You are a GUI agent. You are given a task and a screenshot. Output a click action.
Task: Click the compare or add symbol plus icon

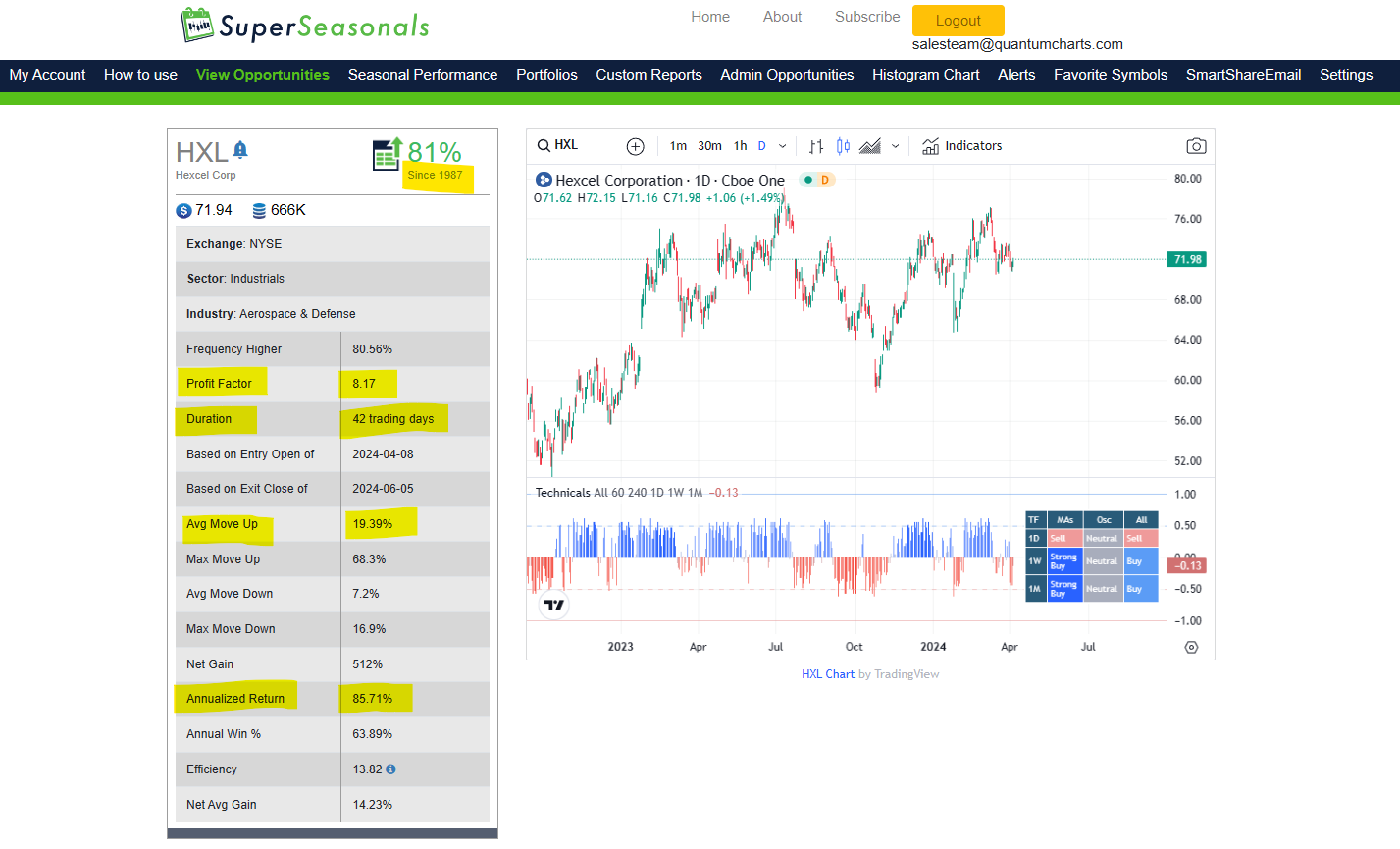click(635, 146)
